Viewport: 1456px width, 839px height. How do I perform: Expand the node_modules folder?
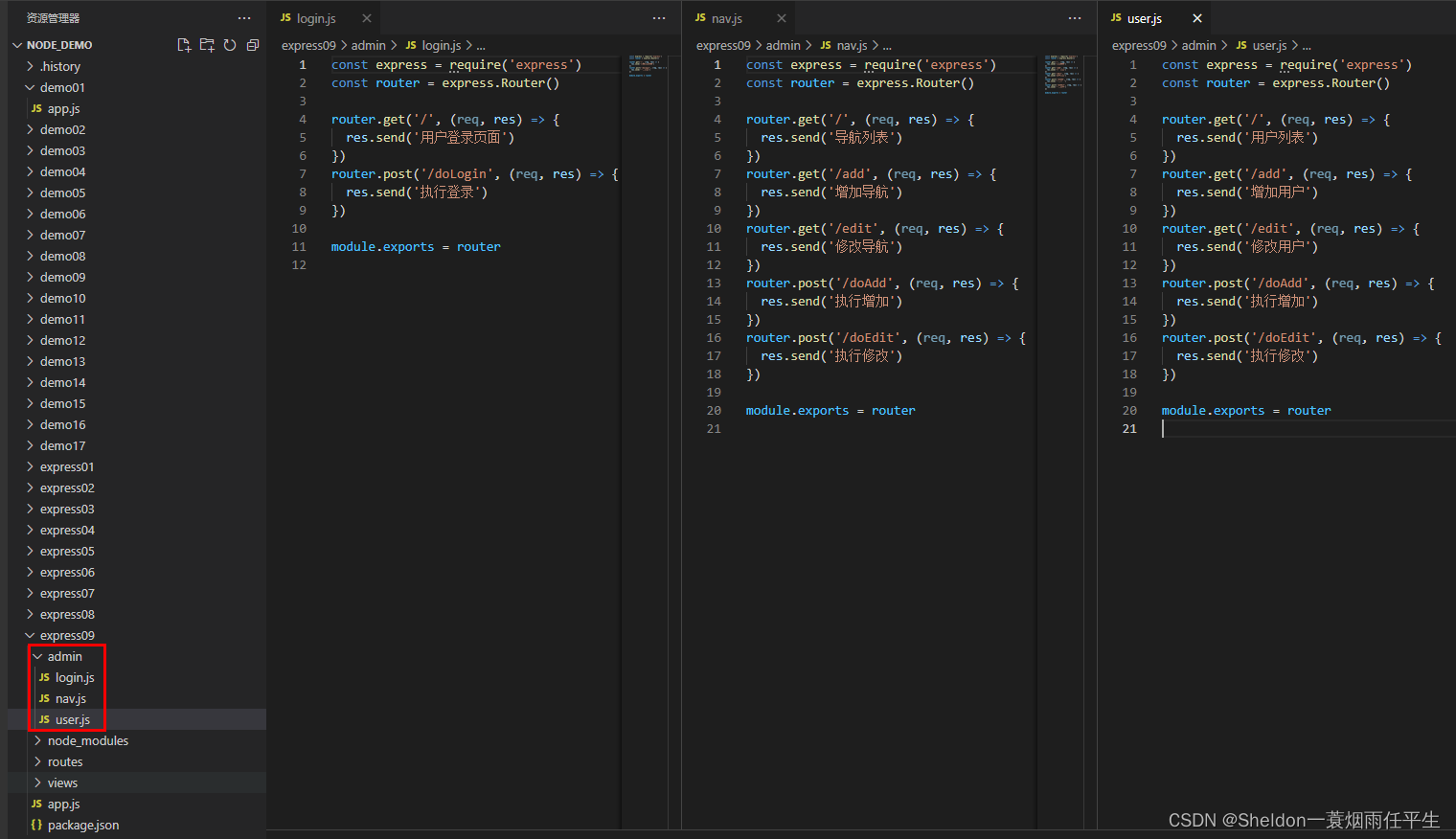[137, 740]
